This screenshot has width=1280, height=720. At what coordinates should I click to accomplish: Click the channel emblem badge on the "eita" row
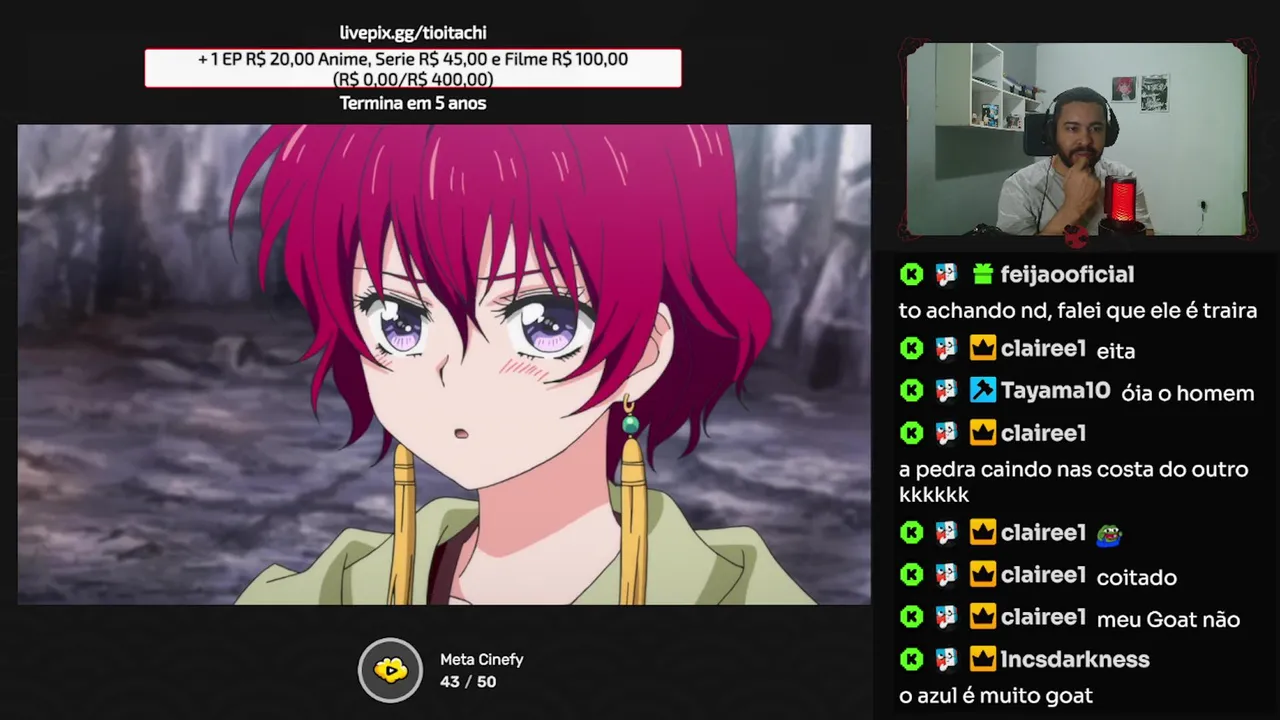pyautogui.click(x=946, y=348)
